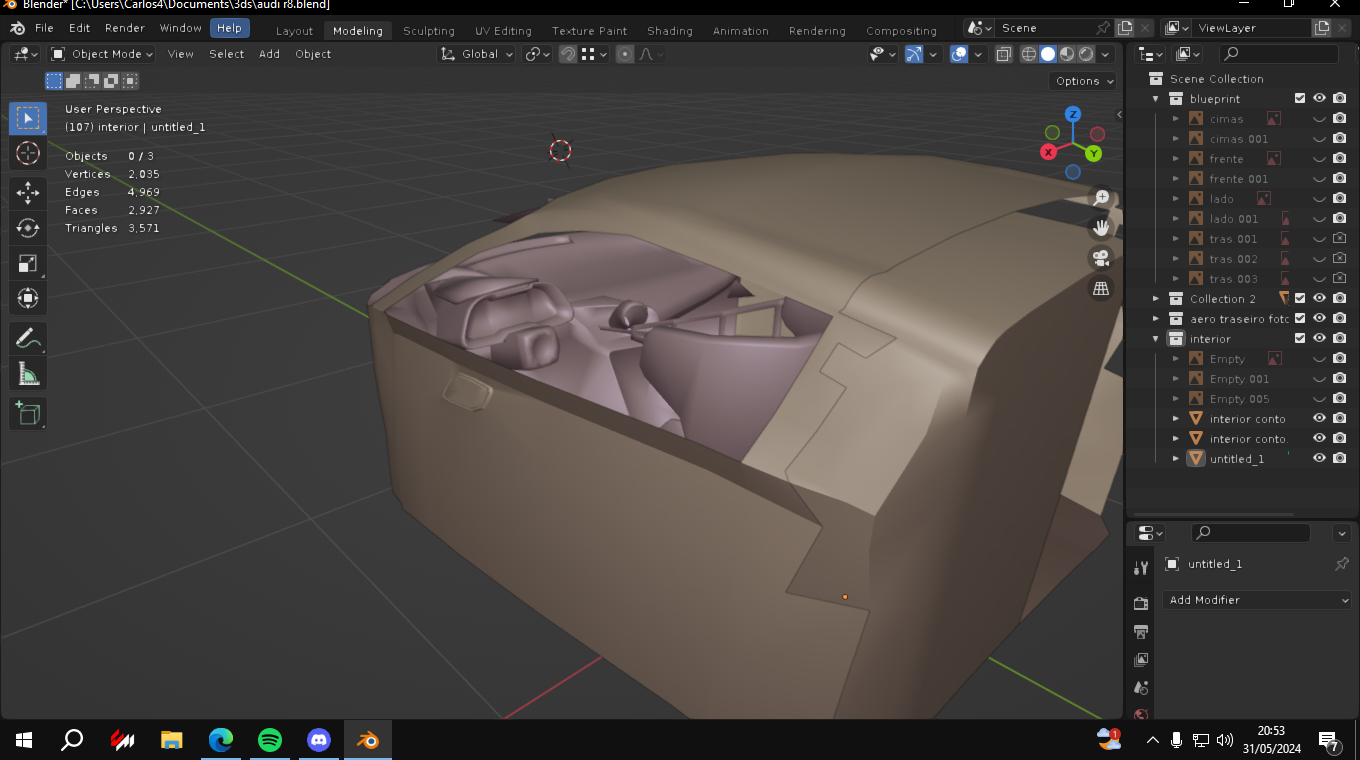Pick the Add Cube tool

coord(28,413)
